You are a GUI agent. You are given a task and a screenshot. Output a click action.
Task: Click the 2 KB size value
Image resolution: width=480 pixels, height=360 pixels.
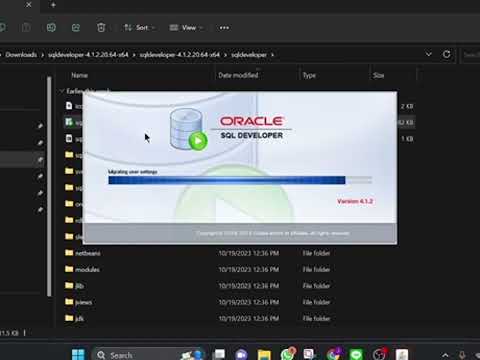407,106
